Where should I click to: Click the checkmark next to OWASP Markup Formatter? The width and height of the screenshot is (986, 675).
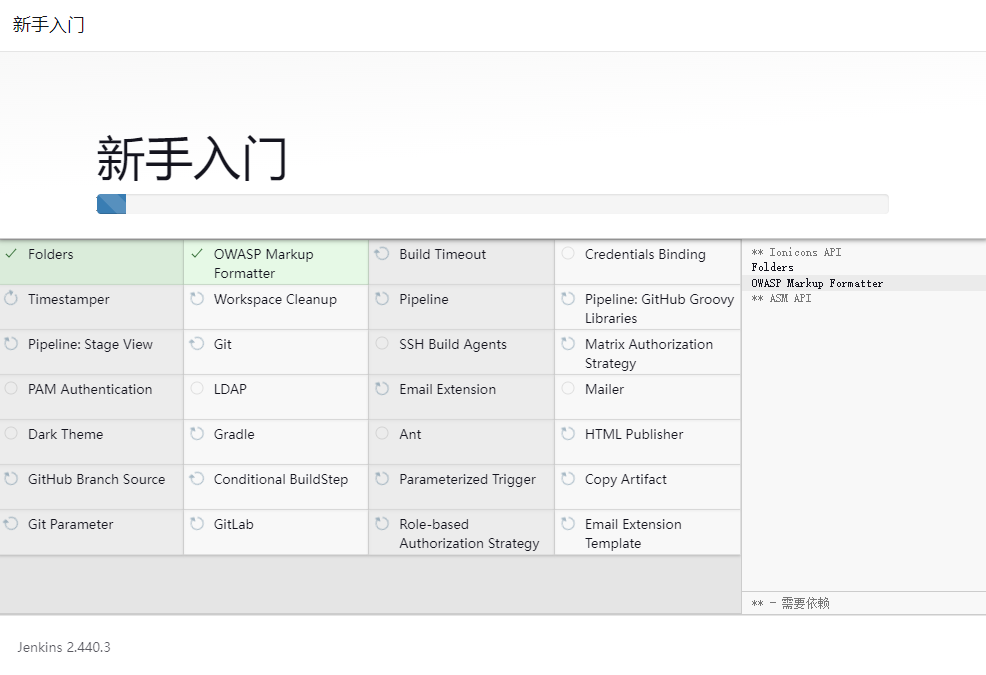(197, 254)
